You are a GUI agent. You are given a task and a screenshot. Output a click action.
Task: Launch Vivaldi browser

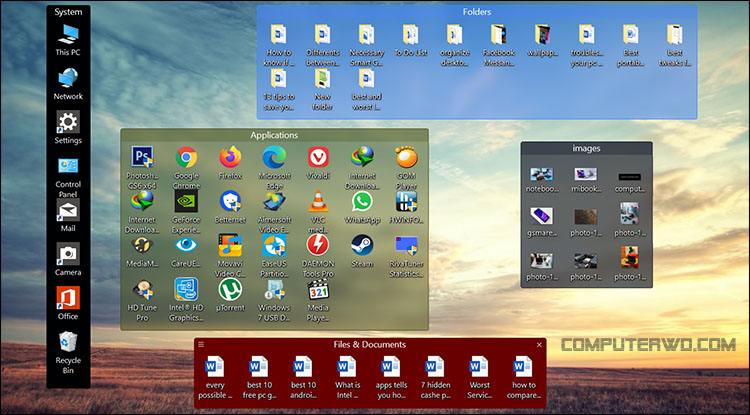[318, 157]
